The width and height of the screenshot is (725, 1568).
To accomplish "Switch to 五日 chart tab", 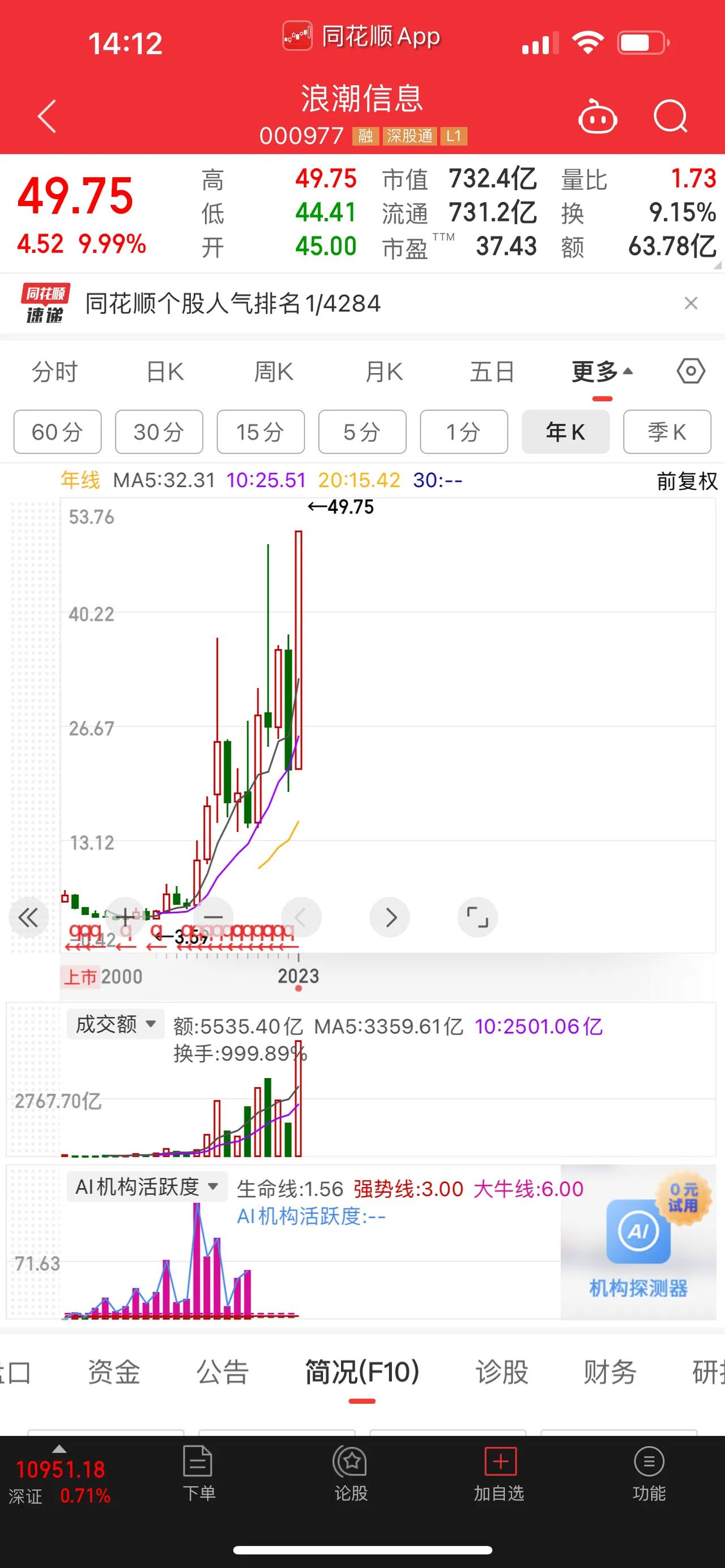I will [x=492, y=371].
